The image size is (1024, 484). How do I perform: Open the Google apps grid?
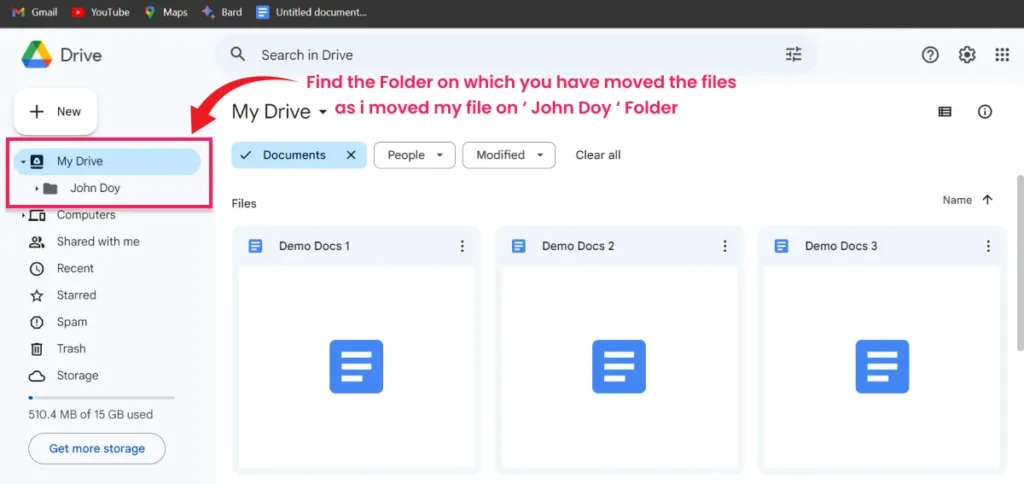[1002, 55]
